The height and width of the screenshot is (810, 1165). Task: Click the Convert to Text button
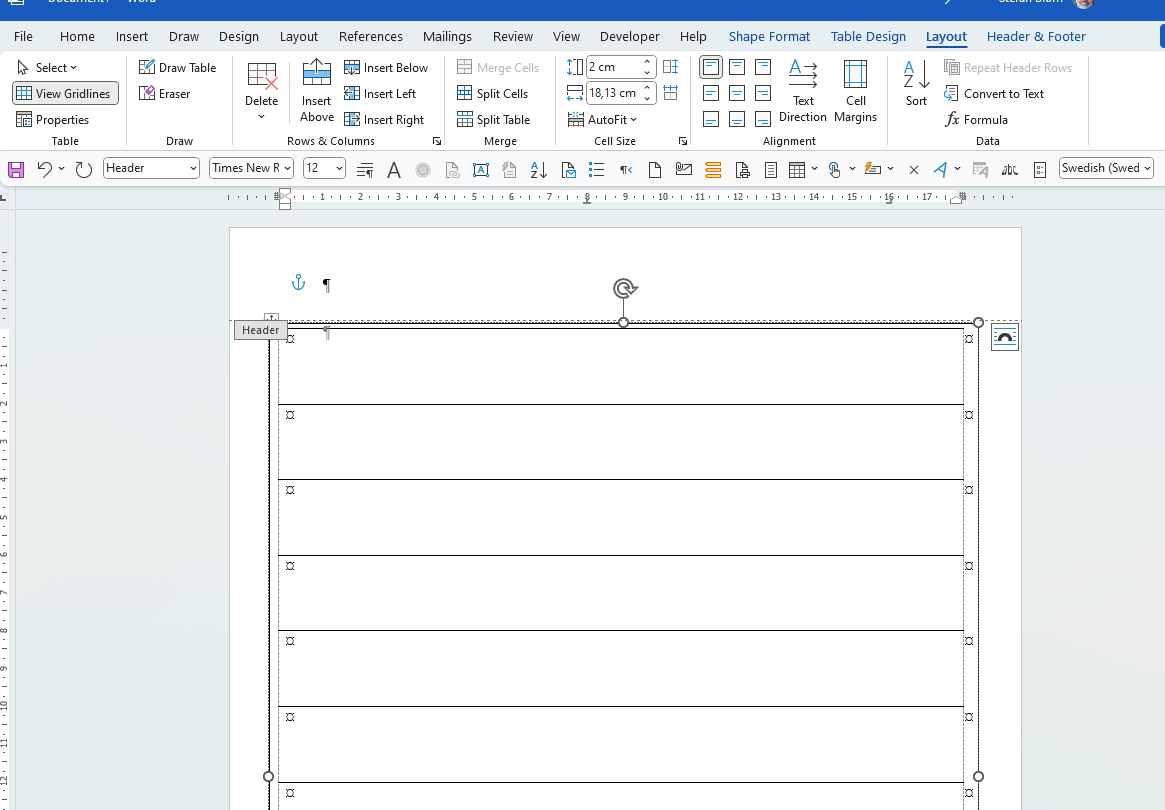click(x=994, y=94)
